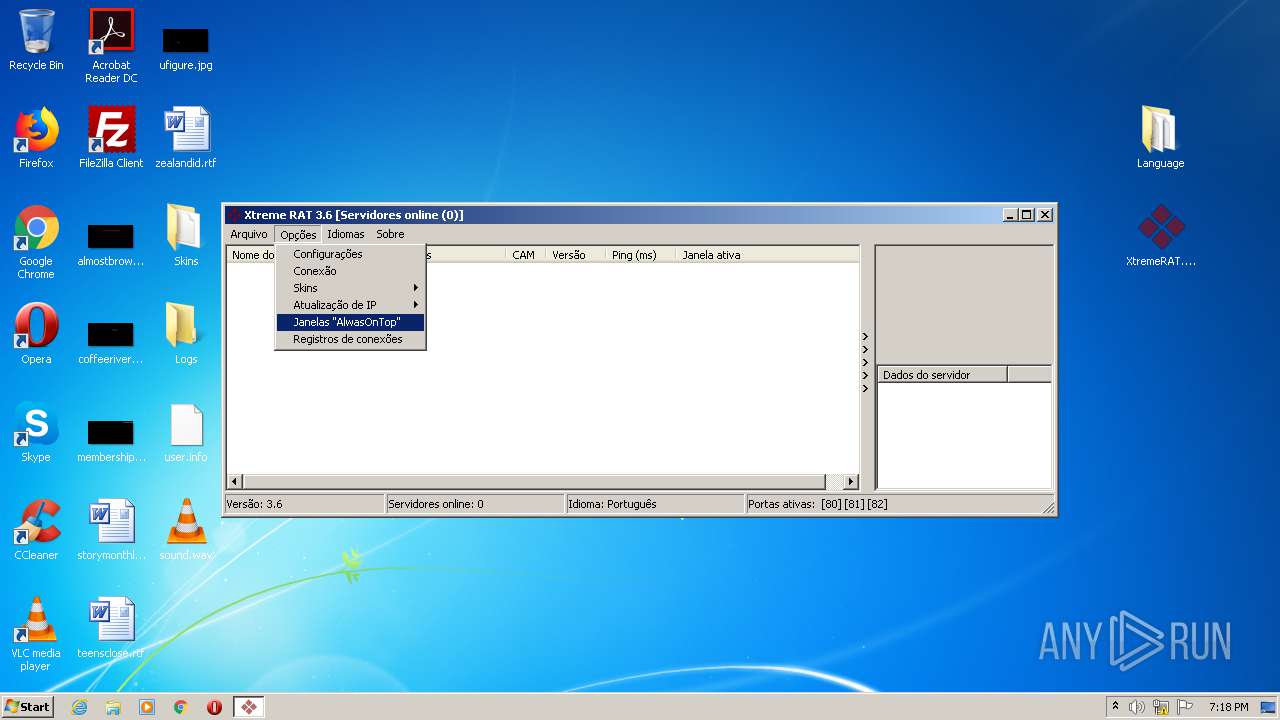1280x720 pixels.
Task: Open the Idiomas menu
Action: (346, 234)
